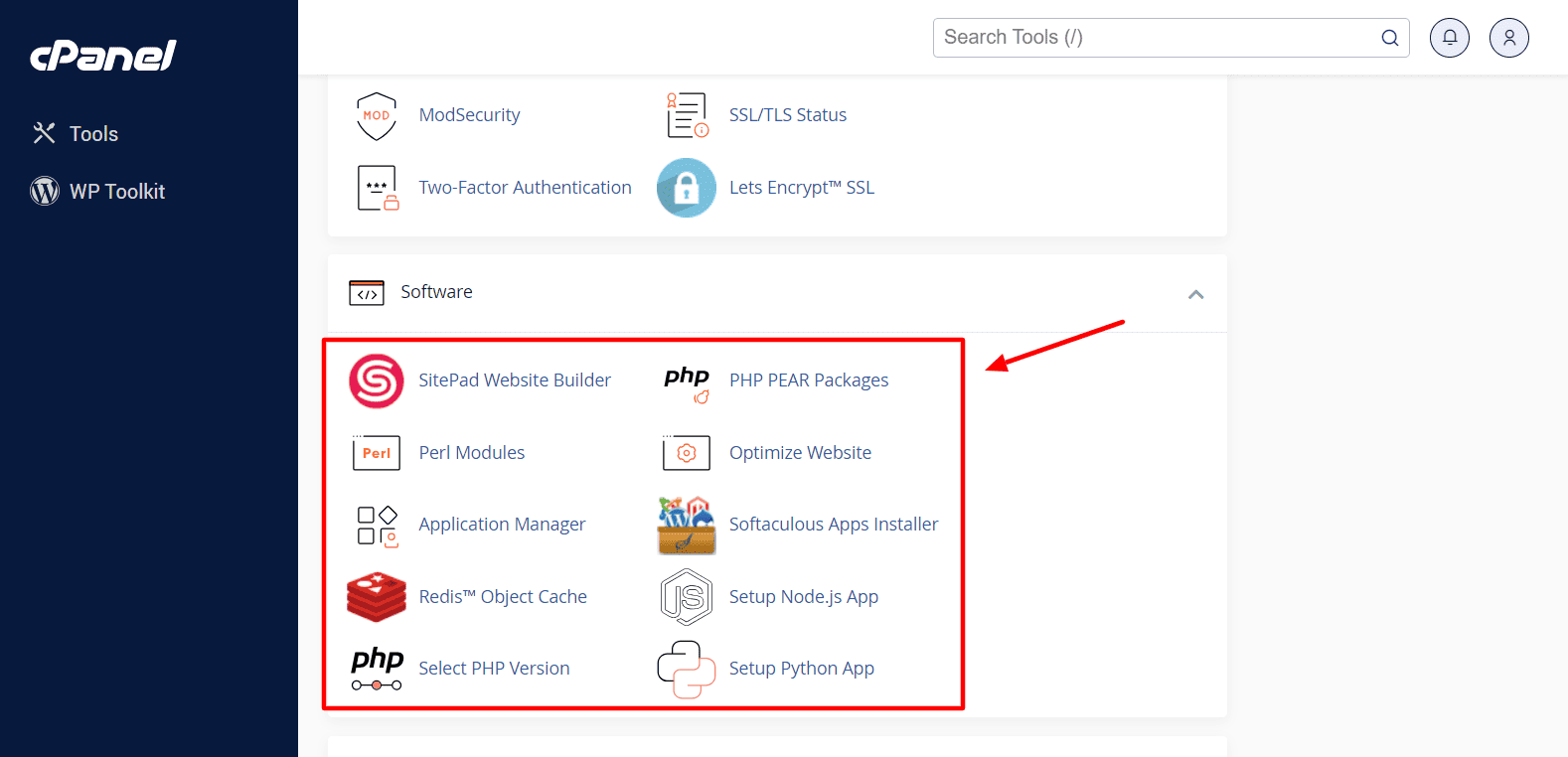Viewport: 1568px width, 757px height.
Task: Click the Application Manager icon
Action: point(377,526)
